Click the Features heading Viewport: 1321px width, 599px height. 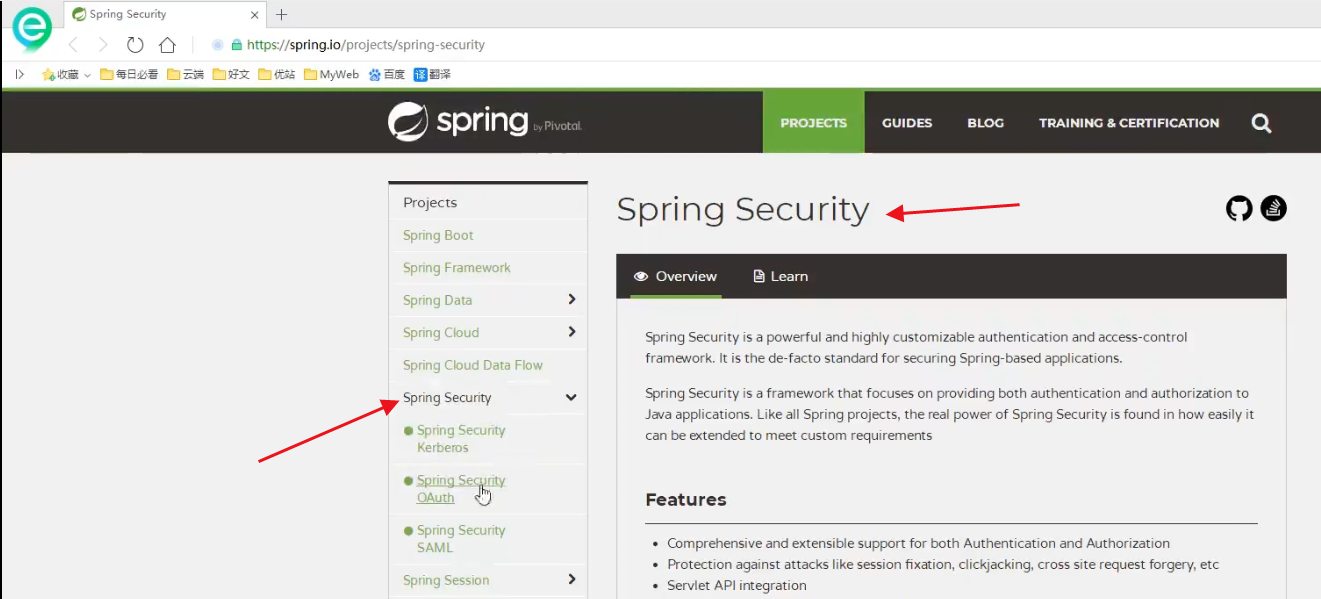click(686, 499)
